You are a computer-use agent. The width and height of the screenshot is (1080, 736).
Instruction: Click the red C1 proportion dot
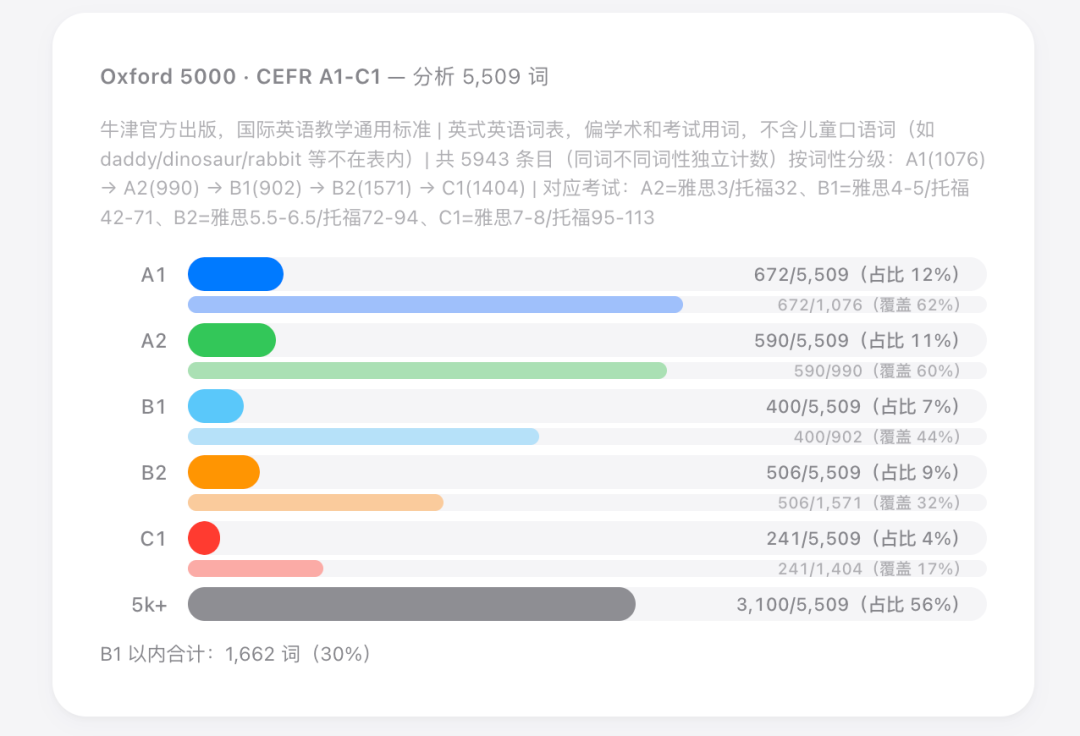[x=204, y=538]
